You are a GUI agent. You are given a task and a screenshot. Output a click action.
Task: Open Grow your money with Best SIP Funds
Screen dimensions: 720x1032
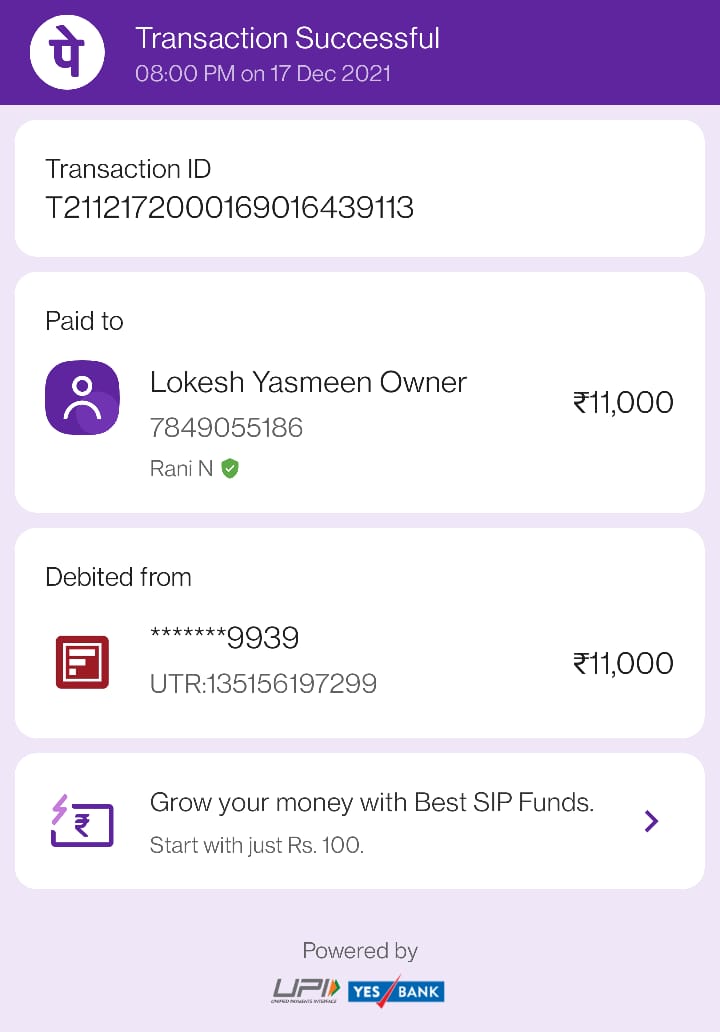372,803
